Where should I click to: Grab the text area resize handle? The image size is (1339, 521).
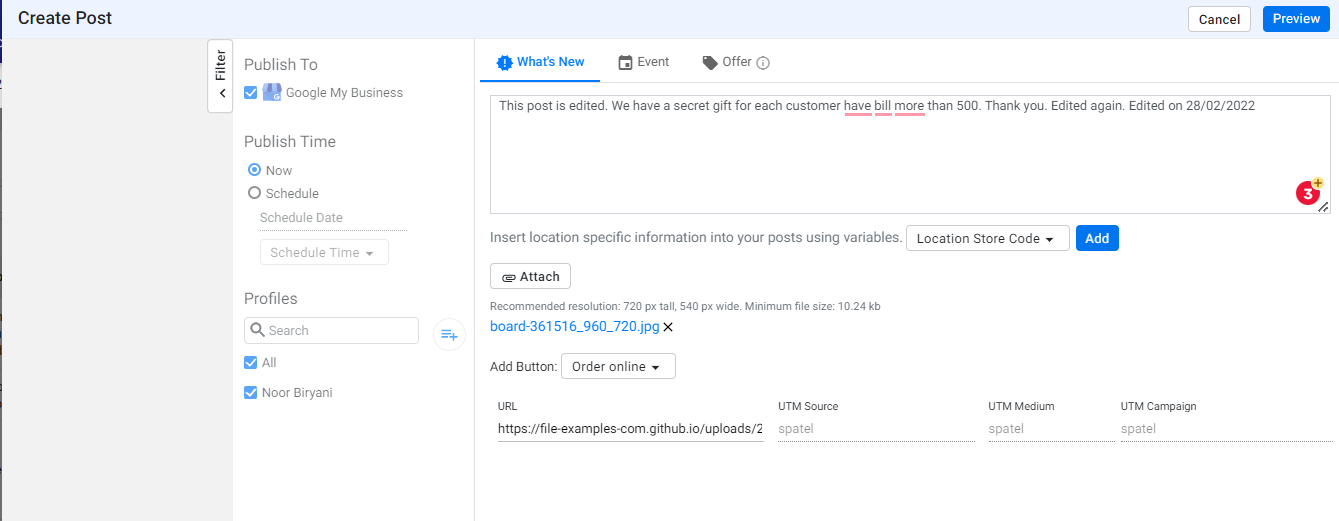click(1323, 207)
